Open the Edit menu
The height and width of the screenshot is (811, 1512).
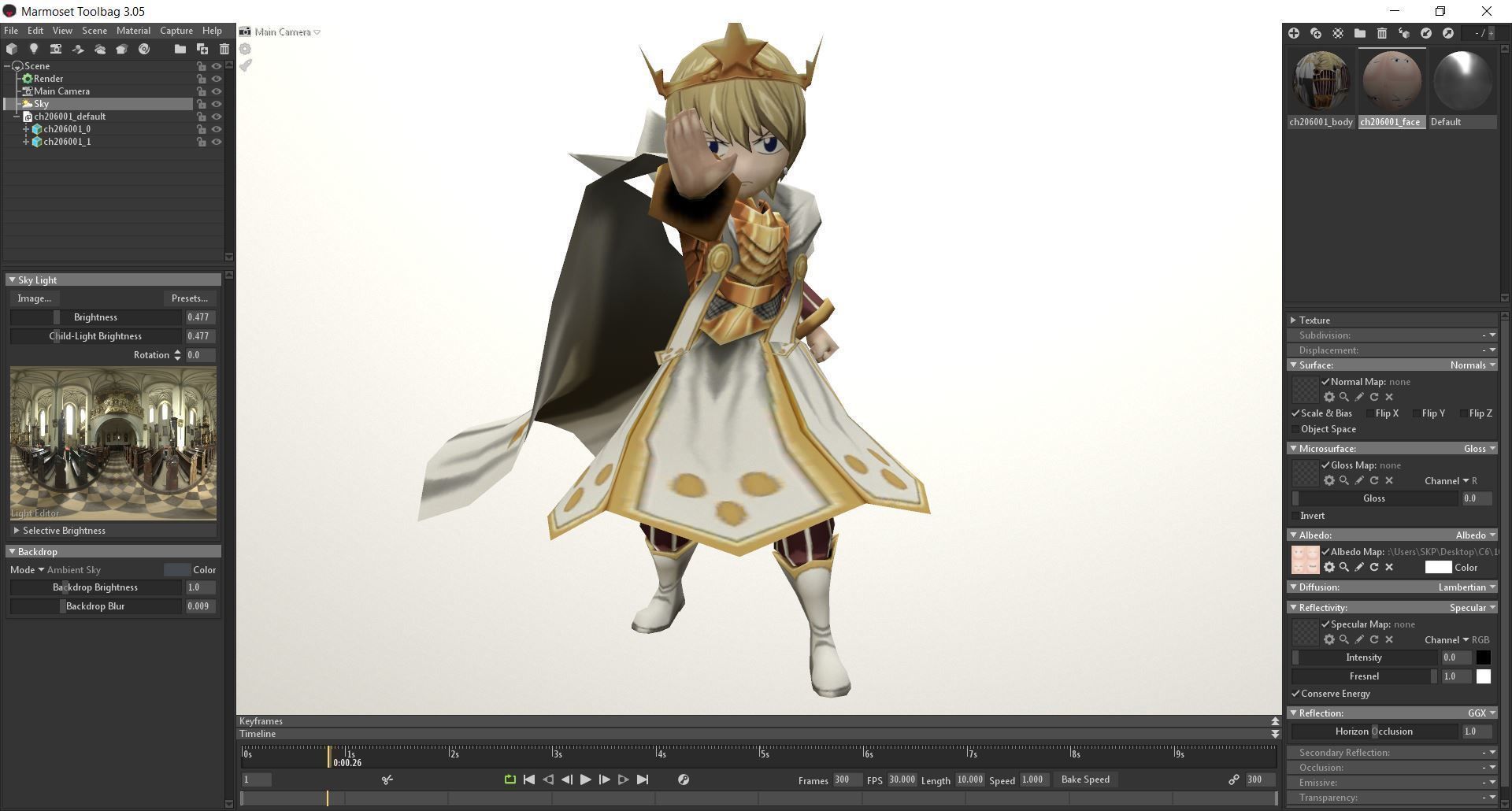35,31
